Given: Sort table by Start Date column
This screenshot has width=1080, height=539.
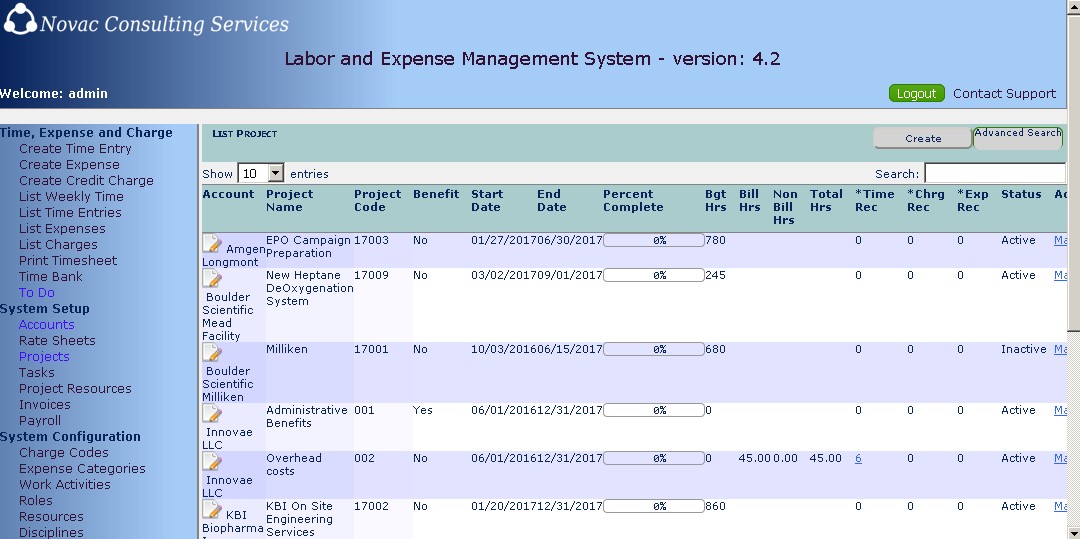Looking at the screenshot, I should tap(487, 200).
